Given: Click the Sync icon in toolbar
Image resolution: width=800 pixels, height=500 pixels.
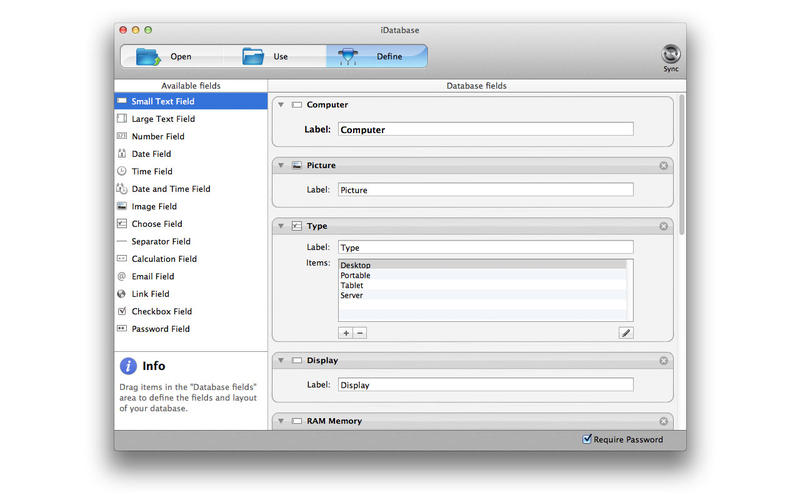Looking at the screenshot, I should (670, 54).
